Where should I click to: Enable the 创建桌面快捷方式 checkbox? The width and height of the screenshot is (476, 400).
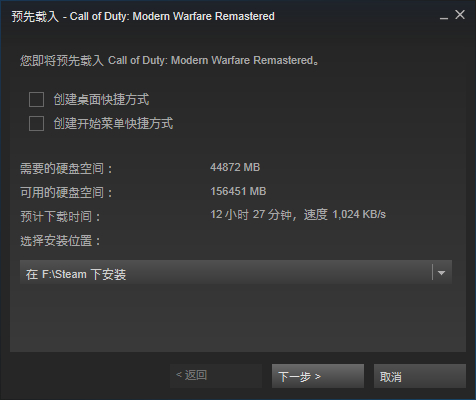click(36, 100)
